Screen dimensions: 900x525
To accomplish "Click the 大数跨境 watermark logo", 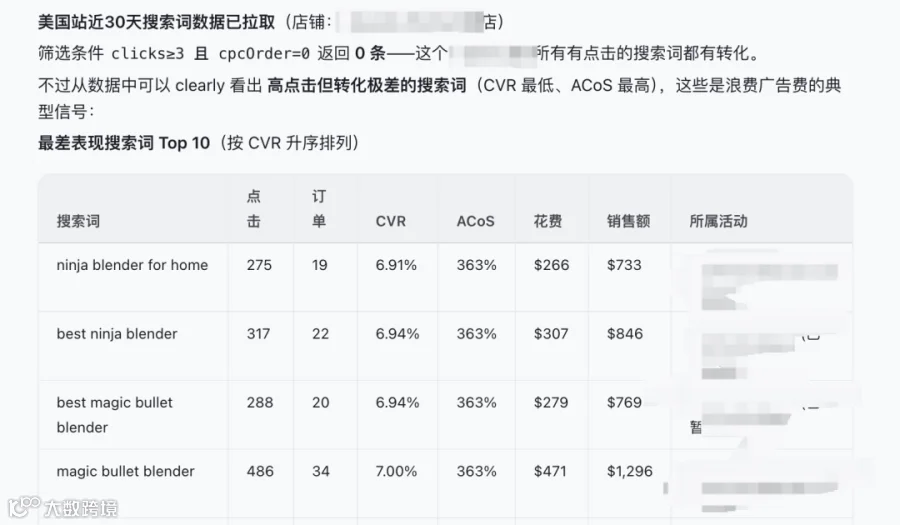I will tap(63, 507).
